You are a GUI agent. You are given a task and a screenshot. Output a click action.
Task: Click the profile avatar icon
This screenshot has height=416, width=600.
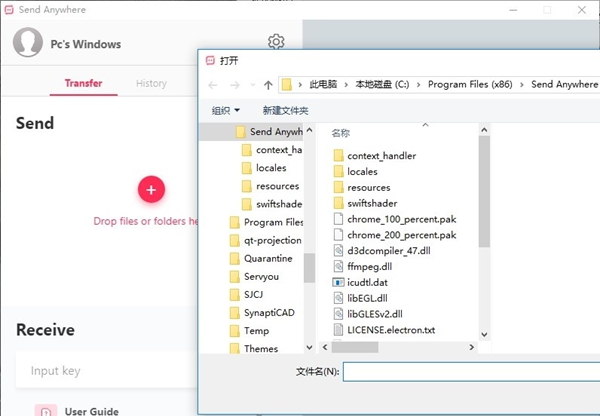click(28, 42)
